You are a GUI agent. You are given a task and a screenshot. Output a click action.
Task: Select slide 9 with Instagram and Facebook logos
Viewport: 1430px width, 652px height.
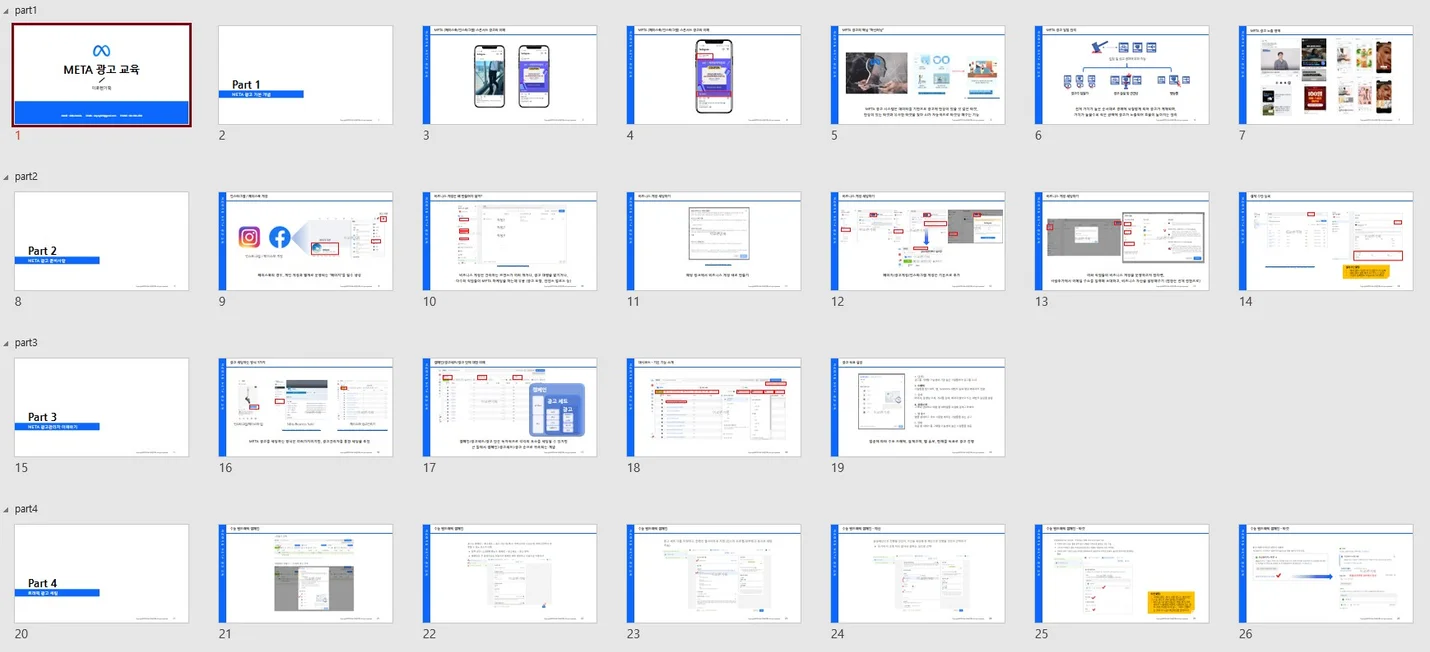[x=305, y=241]
